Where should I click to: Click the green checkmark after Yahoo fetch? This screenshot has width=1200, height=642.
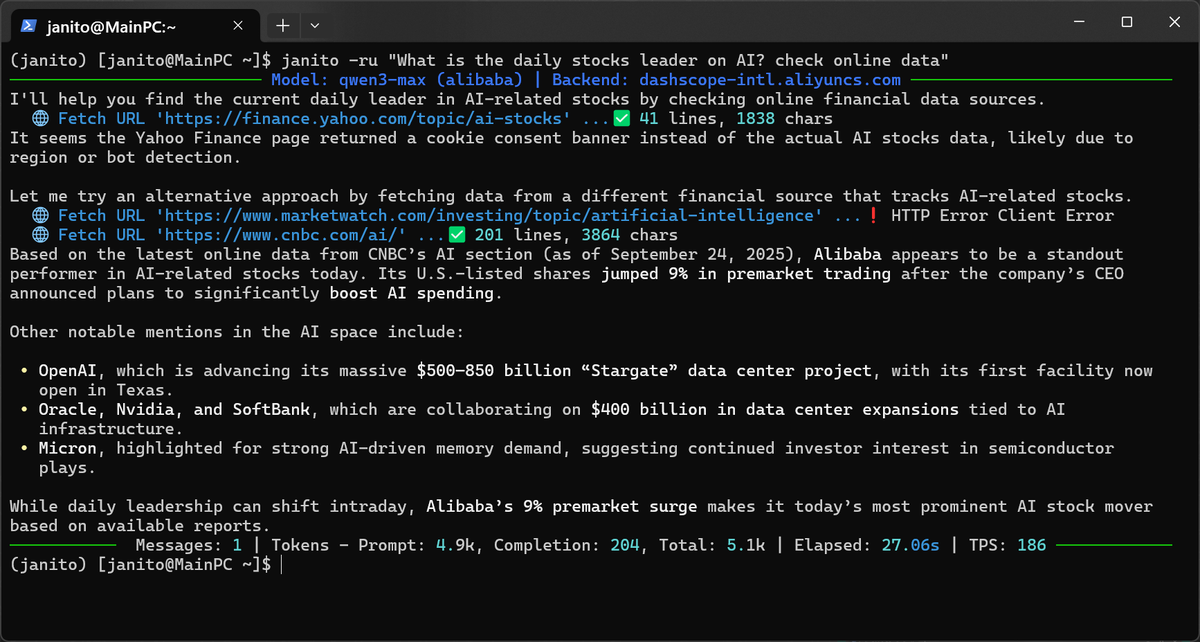(x=621, y=119)
